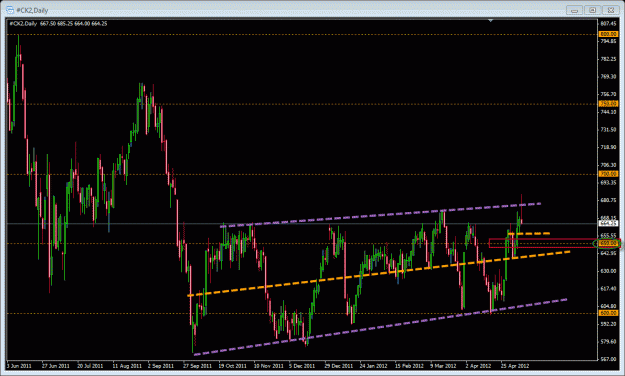Image resolution: width=625 pixels, height=376 pixels.
Task: Click the orange 600.00 price level label
Action: [608, 313]
